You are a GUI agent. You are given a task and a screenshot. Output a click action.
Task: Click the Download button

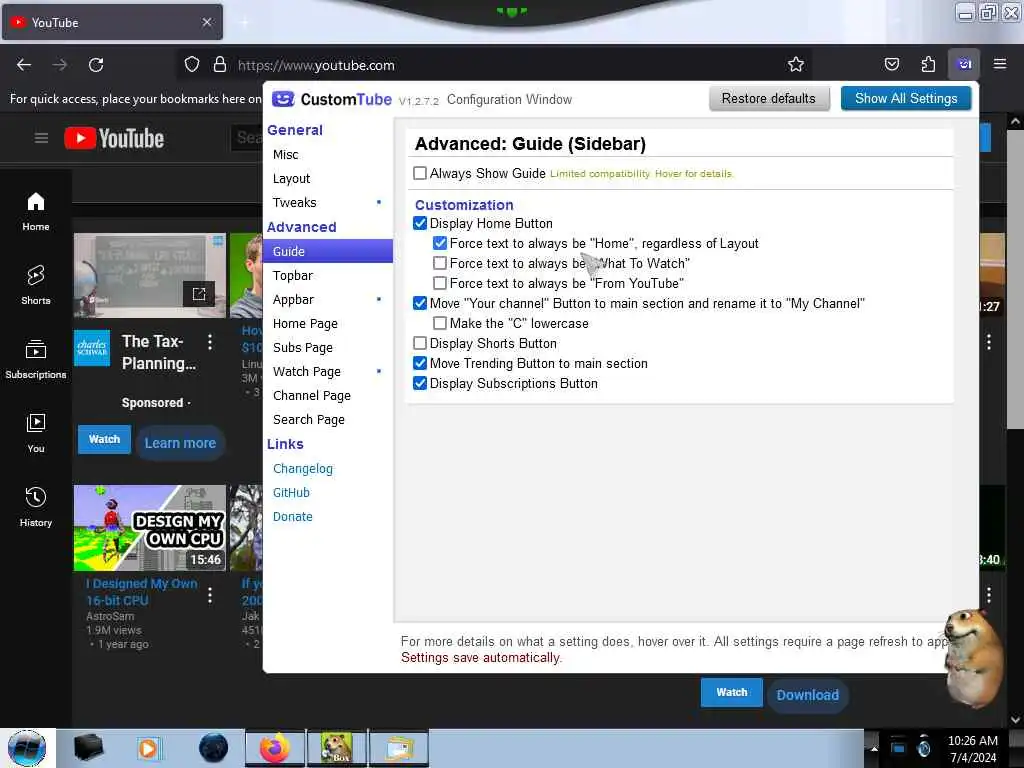[808, 696]
